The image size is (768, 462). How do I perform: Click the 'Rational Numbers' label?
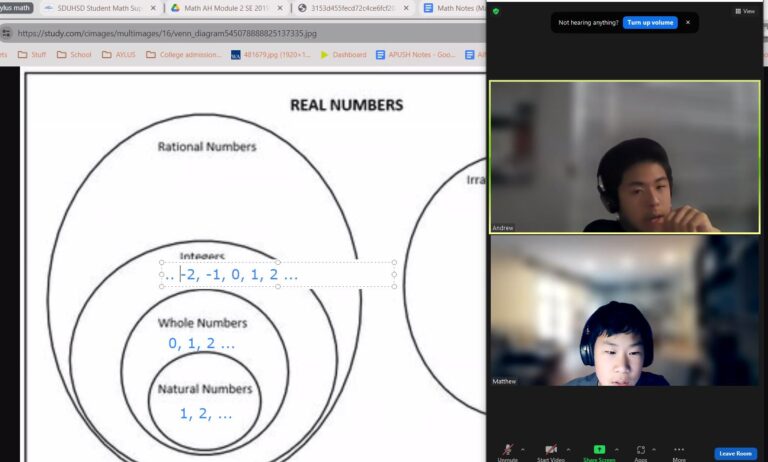click(x=207, y=146)
